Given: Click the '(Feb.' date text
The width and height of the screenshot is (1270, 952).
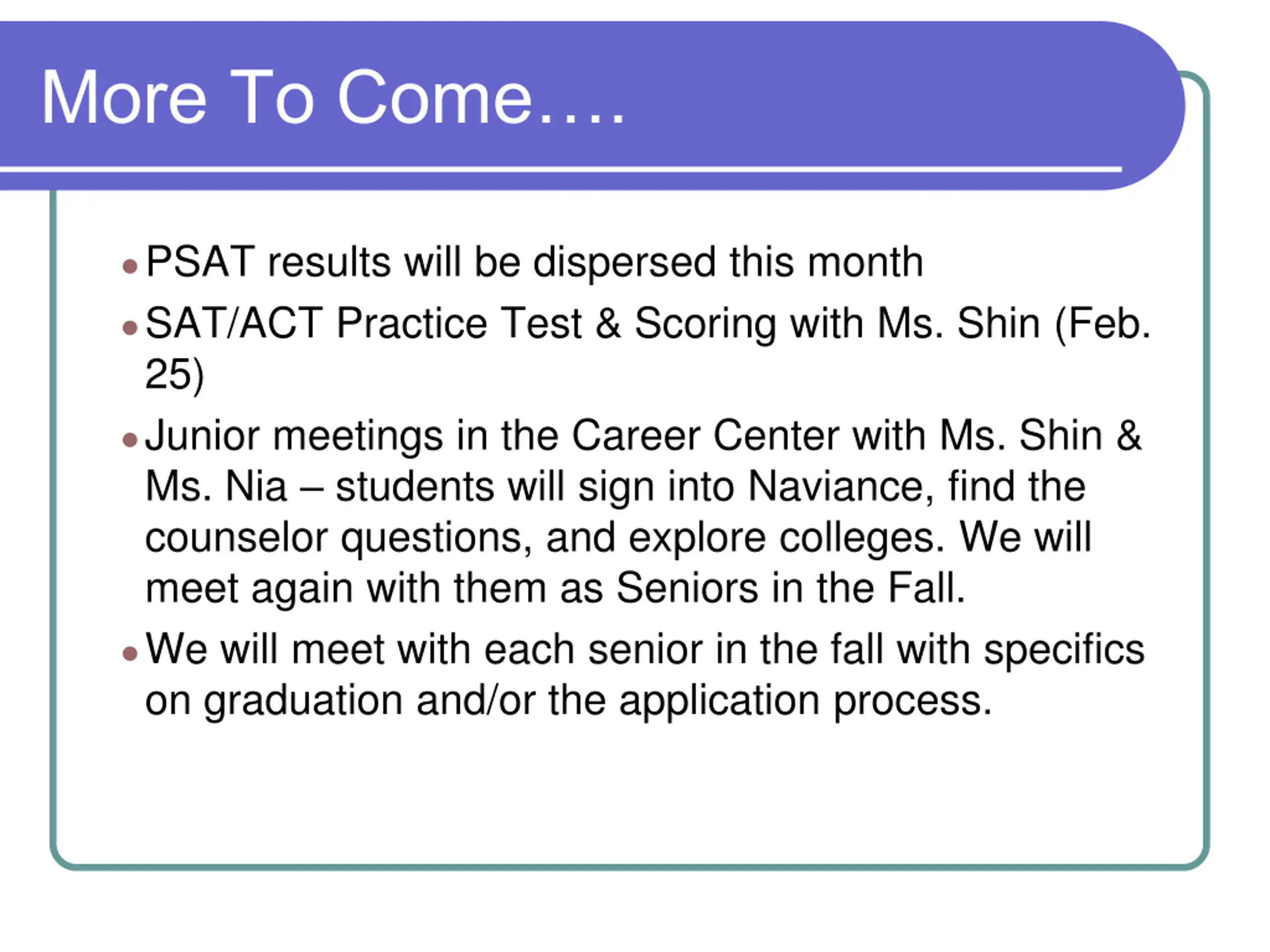Looking at the screenshot, I should click(1102, 324).
